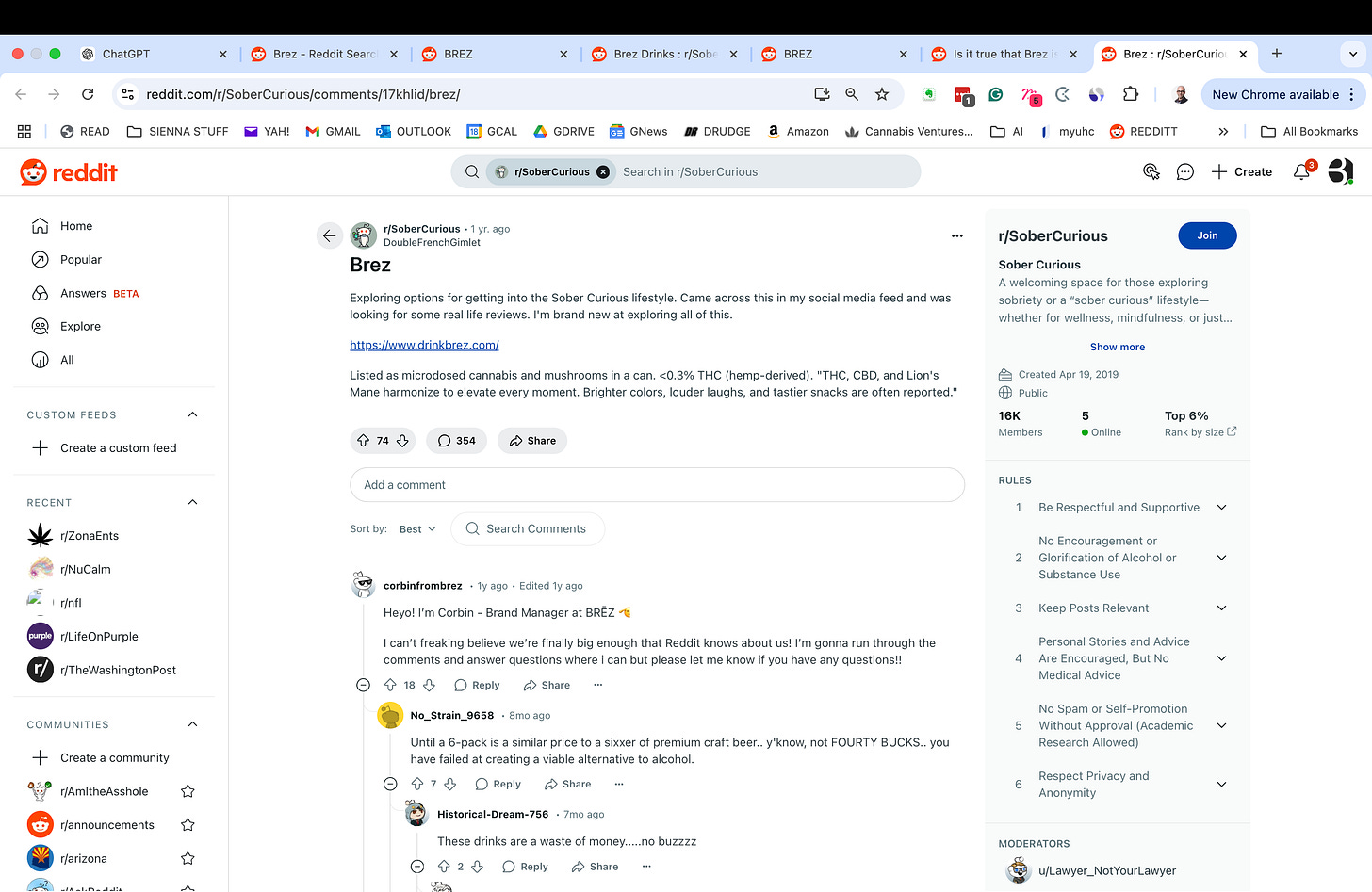Click New Chrome available button
Screen dimensions: 1372x892
(x=1283, y=94)
